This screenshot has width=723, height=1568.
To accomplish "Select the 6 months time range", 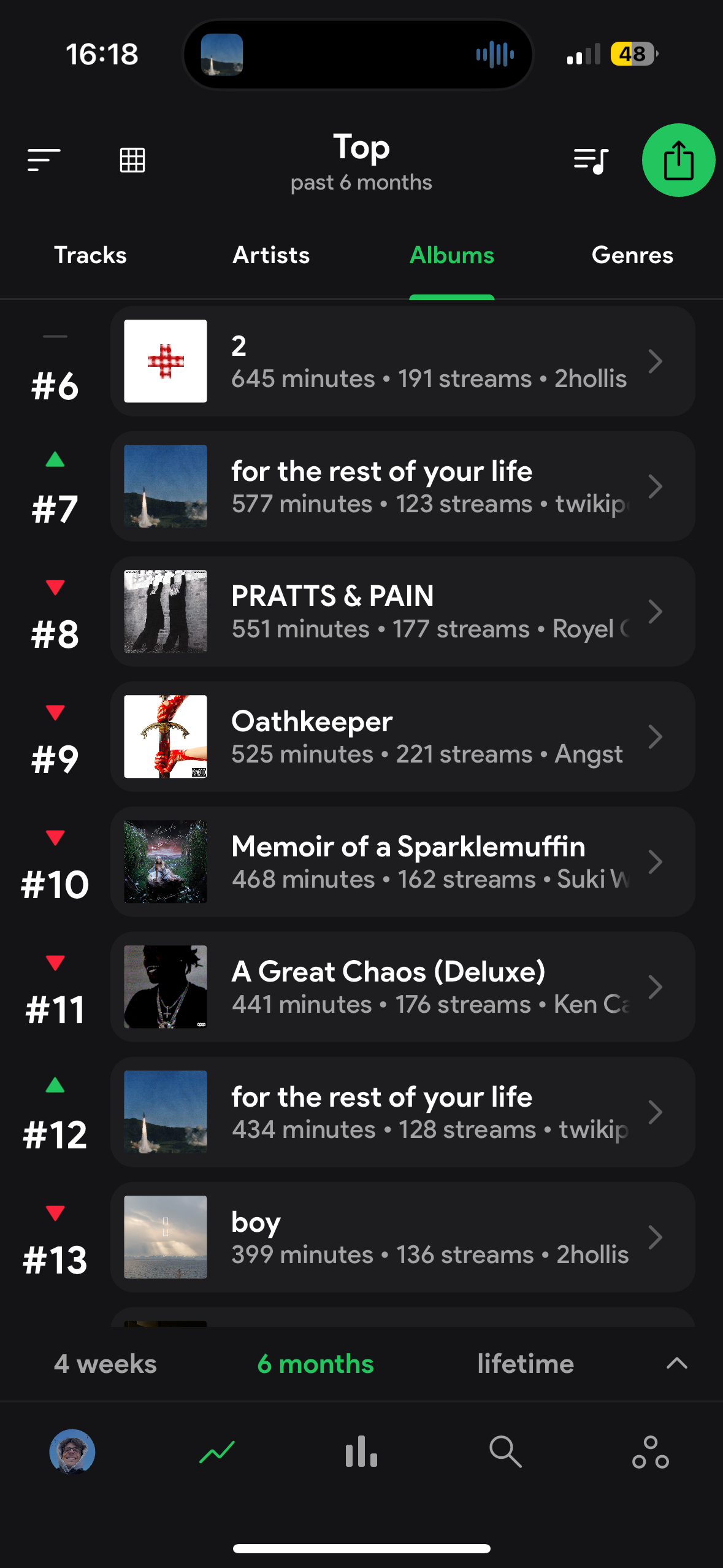I will [x=315, y=1364].
